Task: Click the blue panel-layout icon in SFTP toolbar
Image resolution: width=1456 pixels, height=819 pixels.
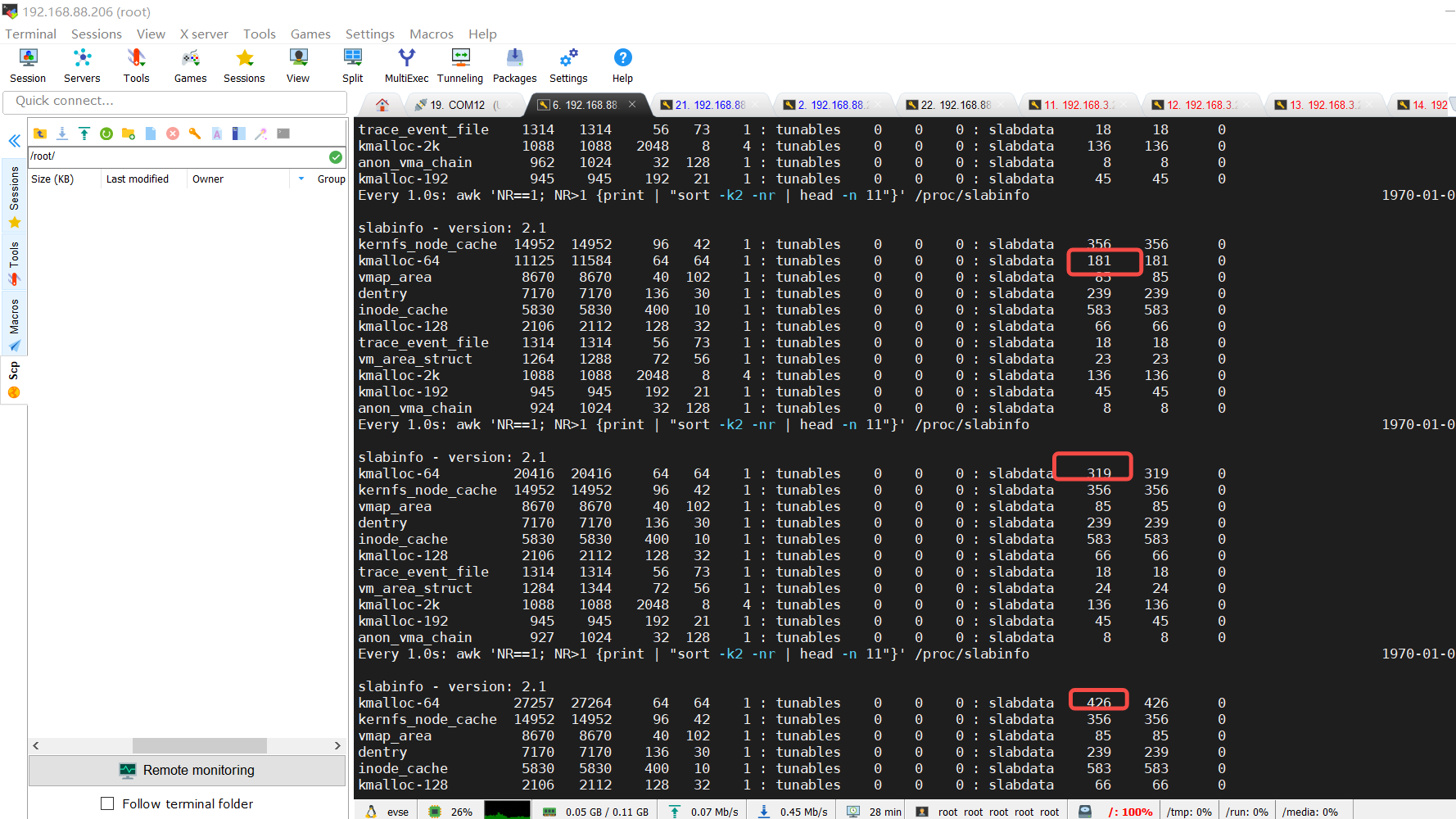Action: click(x=239, y=133)
